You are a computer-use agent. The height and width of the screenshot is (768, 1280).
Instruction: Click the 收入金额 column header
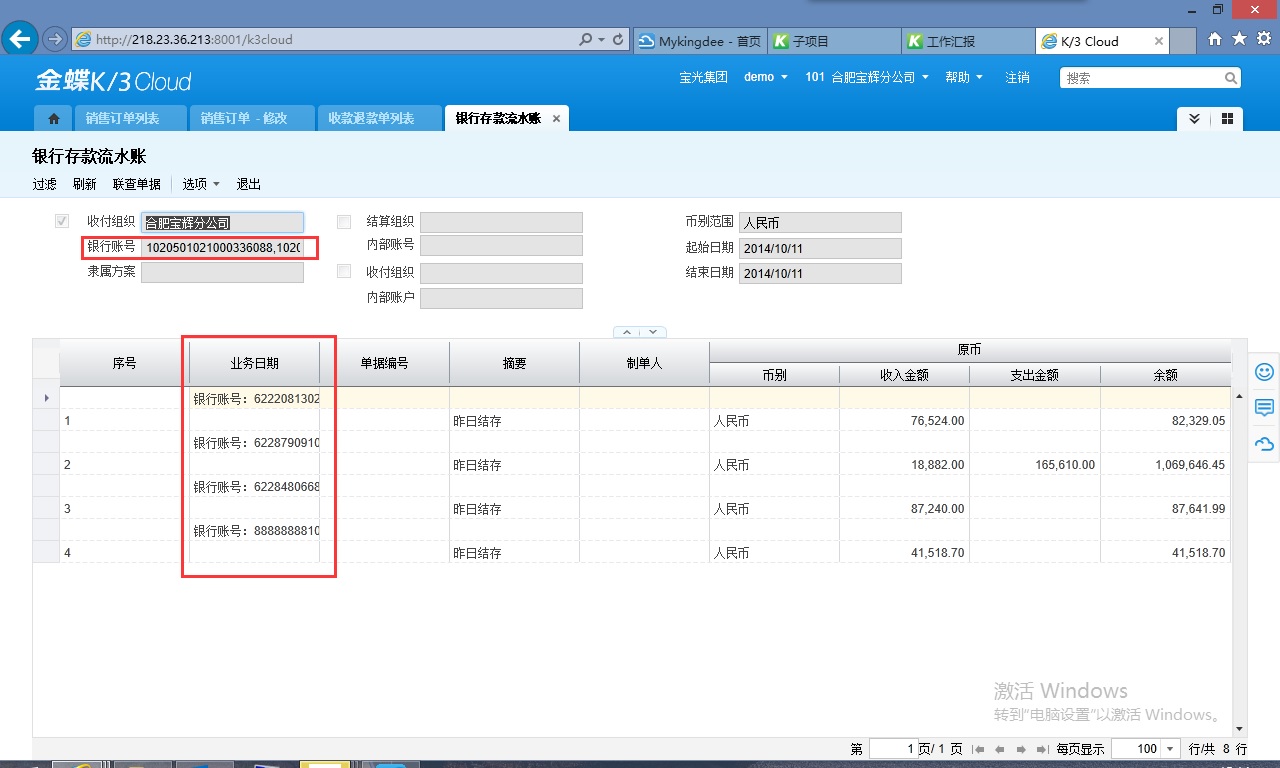click(904, 375)
